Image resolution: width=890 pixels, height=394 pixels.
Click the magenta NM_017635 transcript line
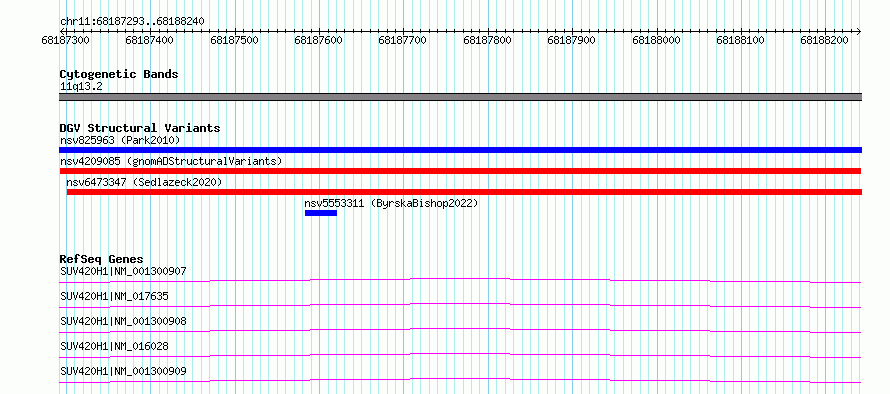click(460, 305)
